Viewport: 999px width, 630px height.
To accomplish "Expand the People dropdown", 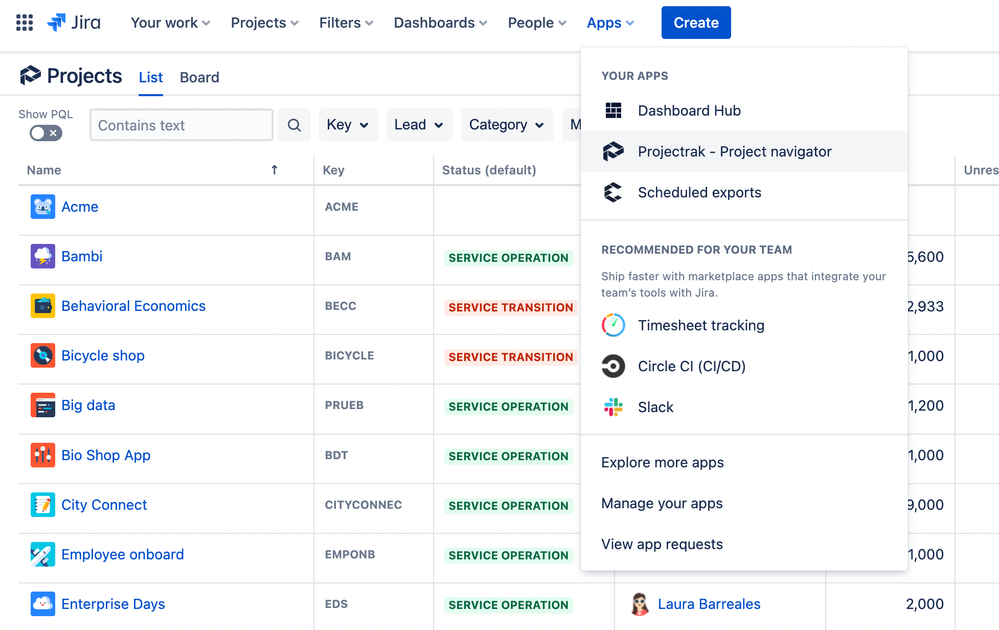I will (537, 23).
